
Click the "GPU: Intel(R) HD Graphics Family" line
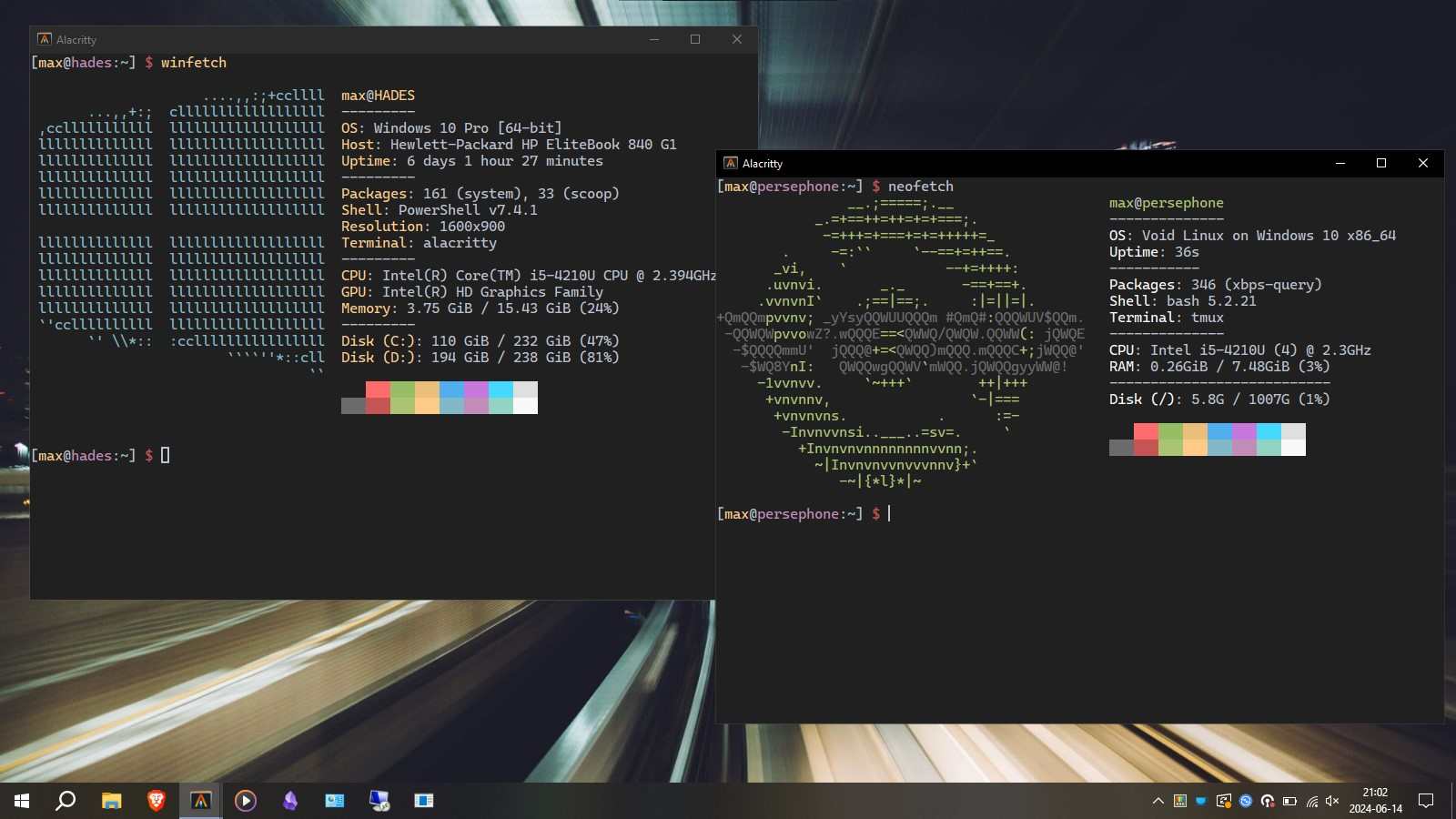pyautogui.click(x=472, y=292)
